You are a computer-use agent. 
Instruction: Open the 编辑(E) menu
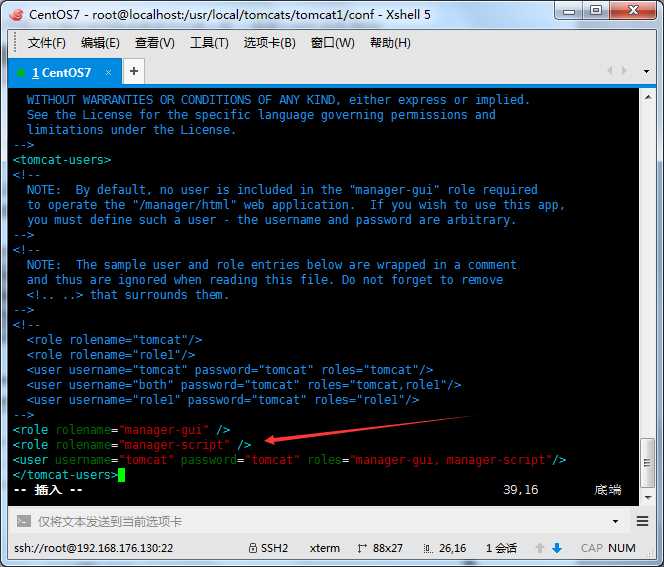(x=100, y=43)
